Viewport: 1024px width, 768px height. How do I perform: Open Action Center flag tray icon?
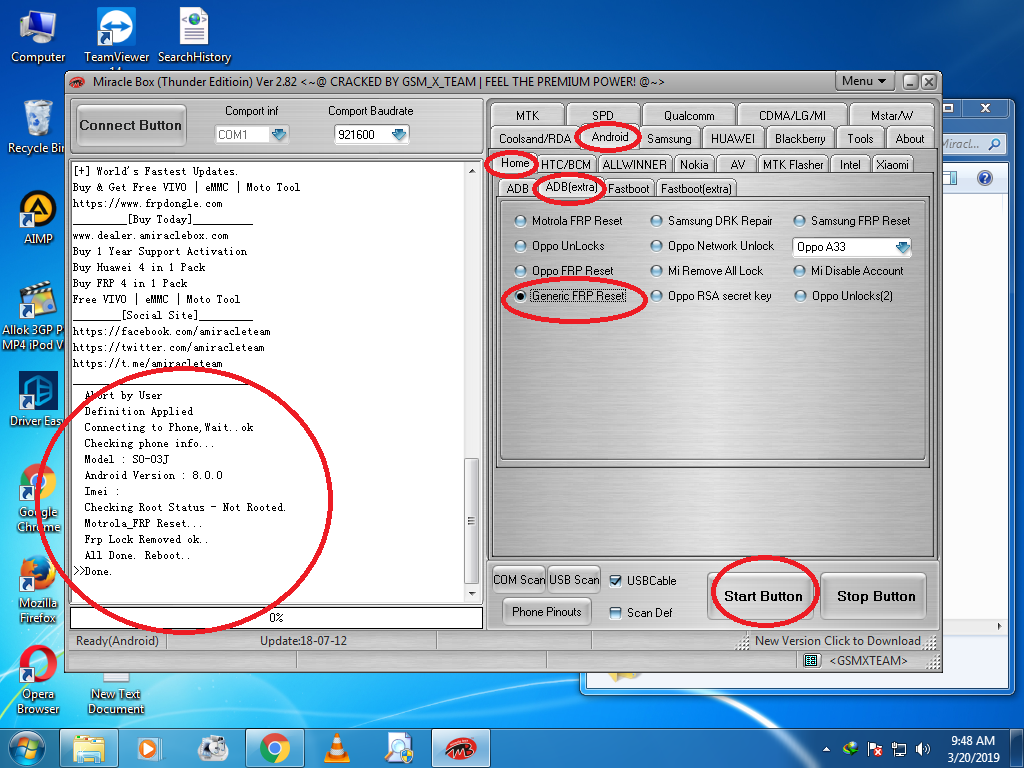coord(874,749)
